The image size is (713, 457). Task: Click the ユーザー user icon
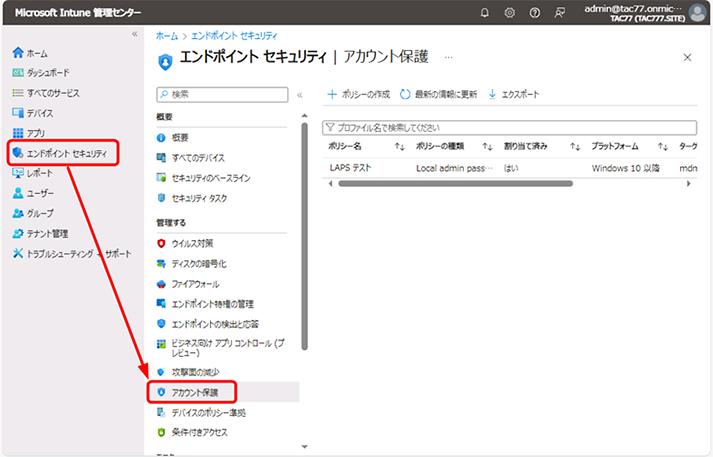click(x=18, y=193)
